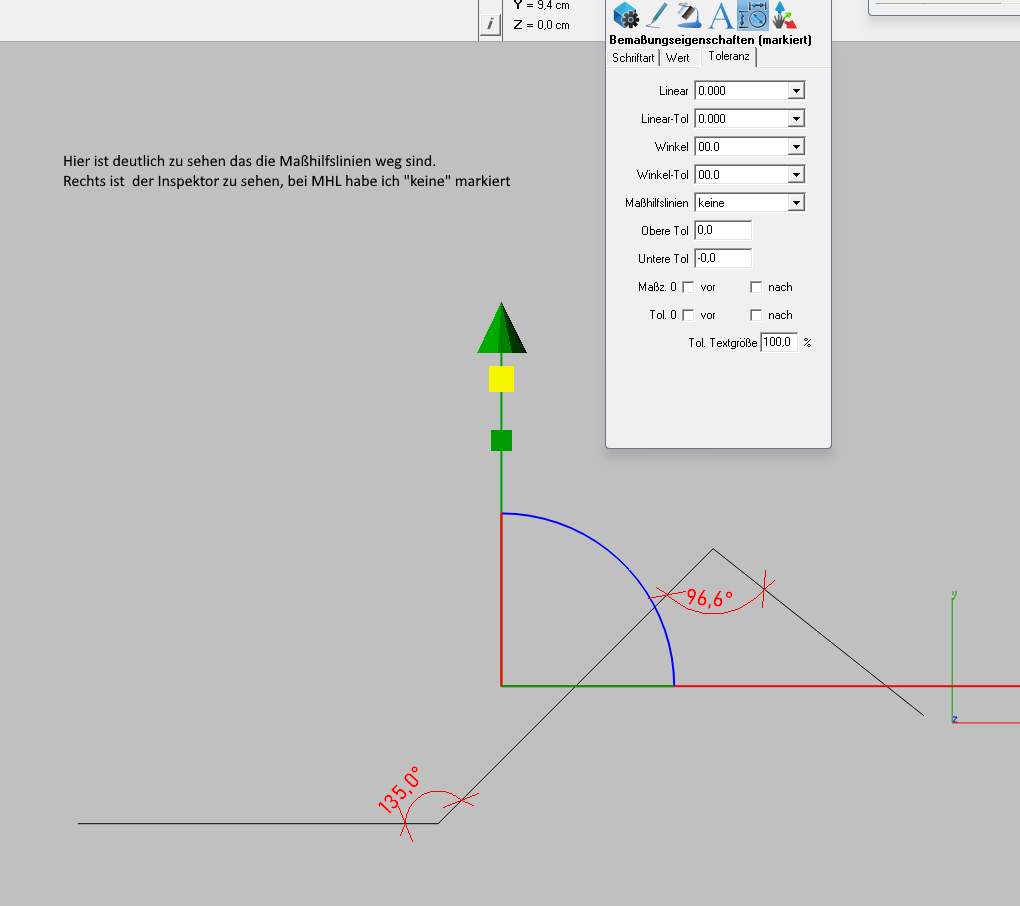Click the Untere Tol input field

coord(723,258)
